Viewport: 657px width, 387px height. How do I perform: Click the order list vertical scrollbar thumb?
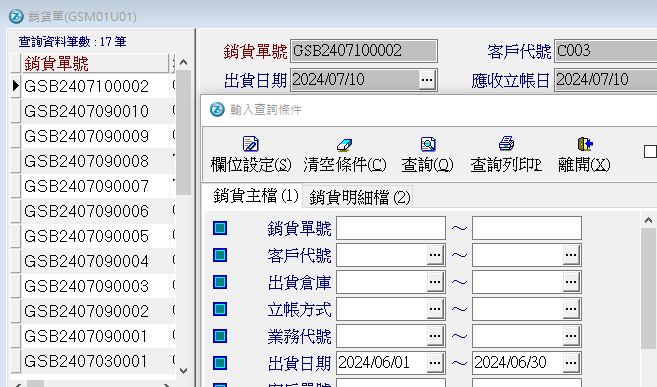tap(184, 132)
